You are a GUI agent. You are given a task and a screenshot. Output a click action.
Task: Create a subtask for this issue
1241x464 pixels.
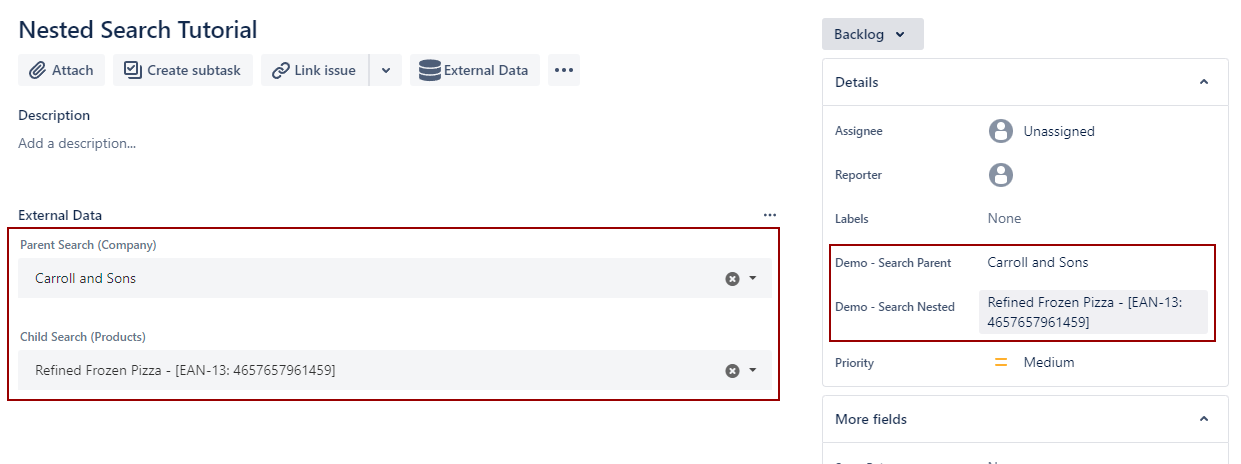click(183, 70)
